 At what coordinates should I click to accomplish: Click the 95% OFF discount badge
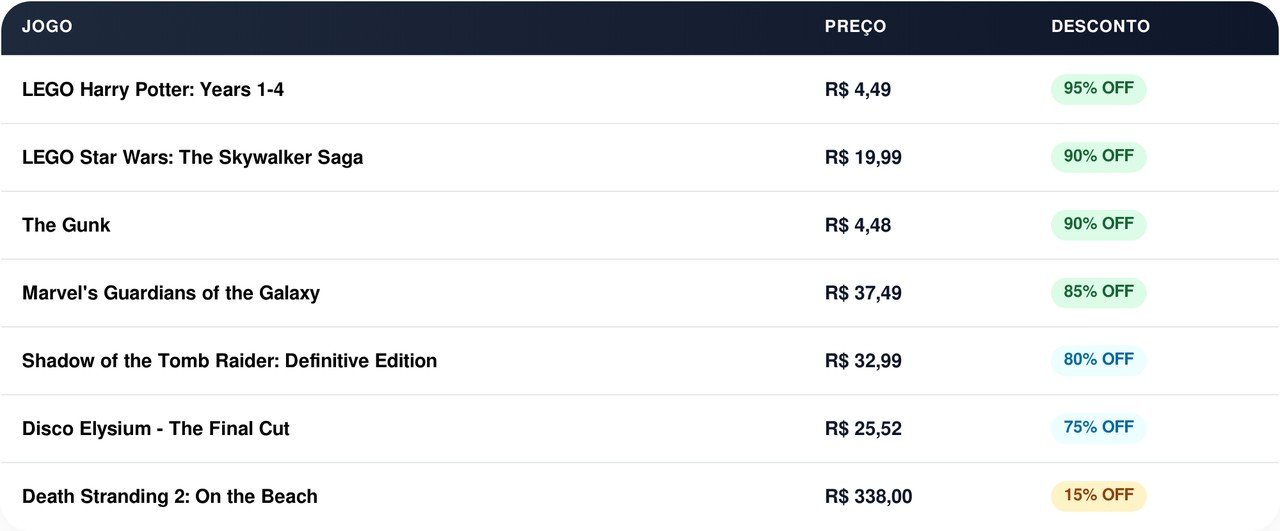(x=1098, y=89)
